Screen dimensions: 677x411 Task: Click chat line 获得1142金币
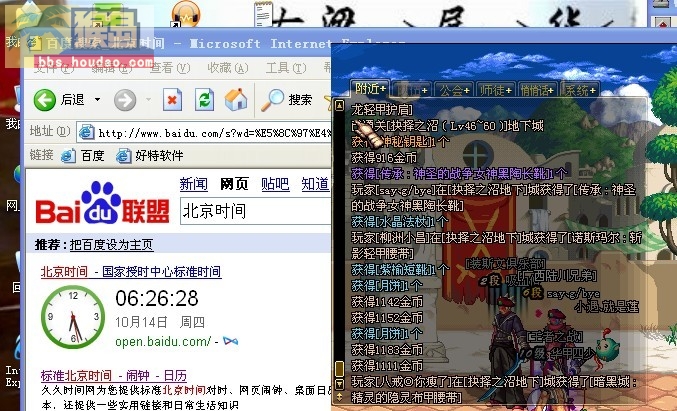coord(387,301)
